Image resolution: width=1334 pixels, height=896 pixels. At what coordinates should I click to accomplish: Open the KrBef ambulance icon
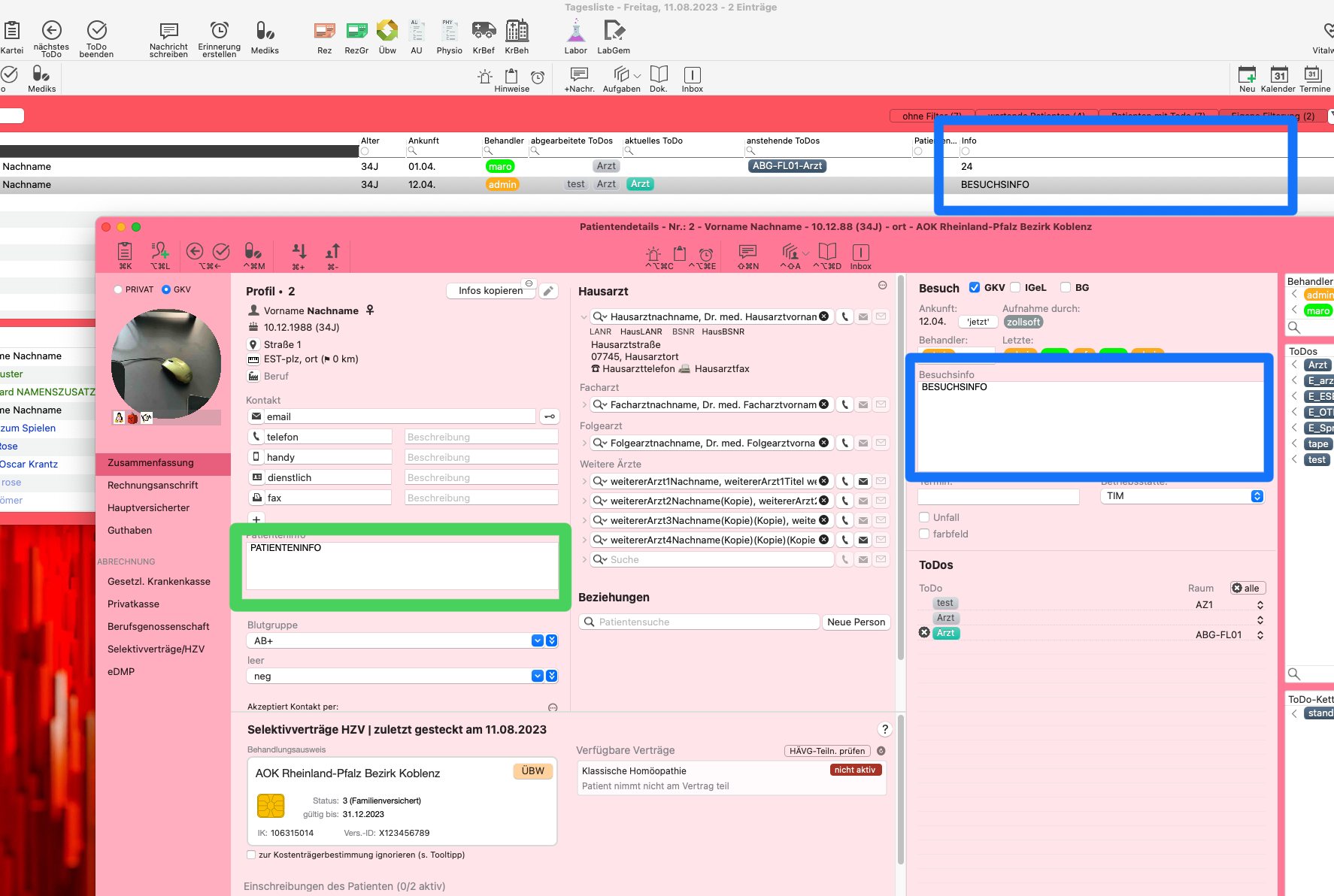(x=484, y=31)
